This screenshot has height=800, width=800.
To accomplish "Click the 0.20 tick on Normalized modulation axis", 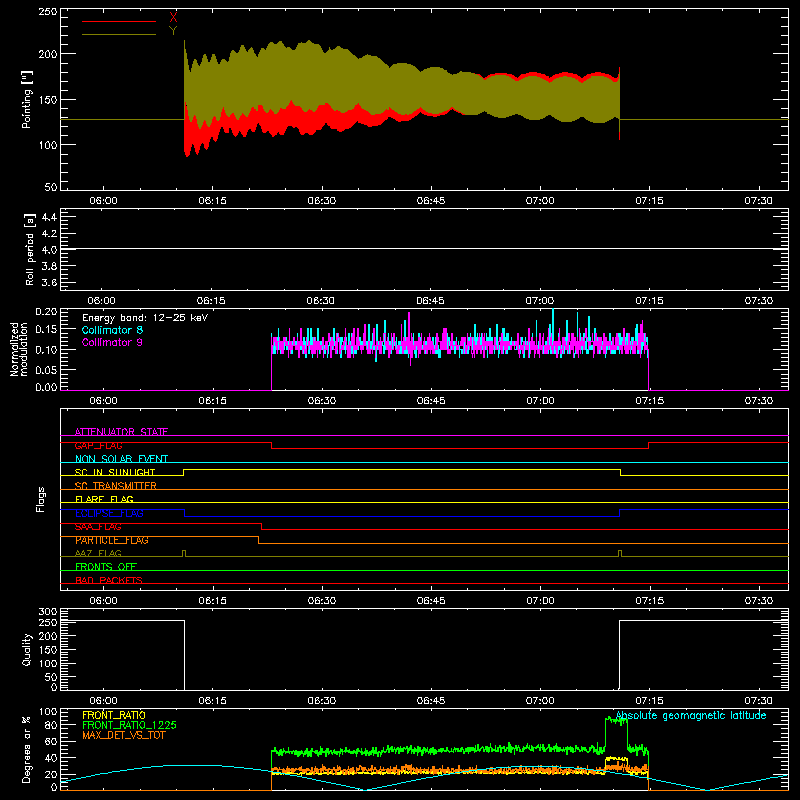I will 46,311.
